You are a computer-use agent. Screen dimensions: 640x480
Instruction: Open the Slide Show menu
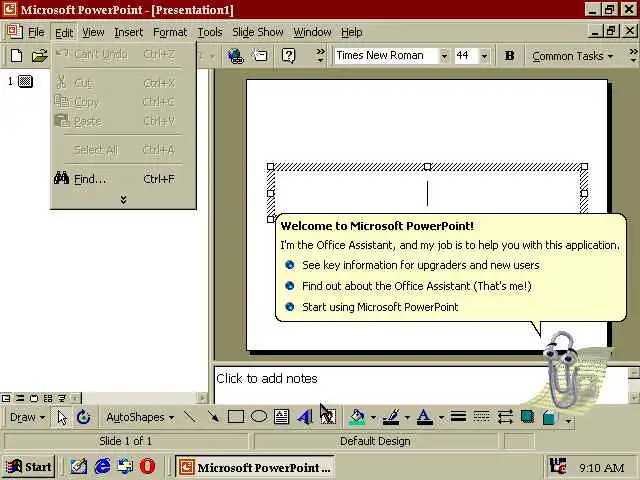pos(258,32)
